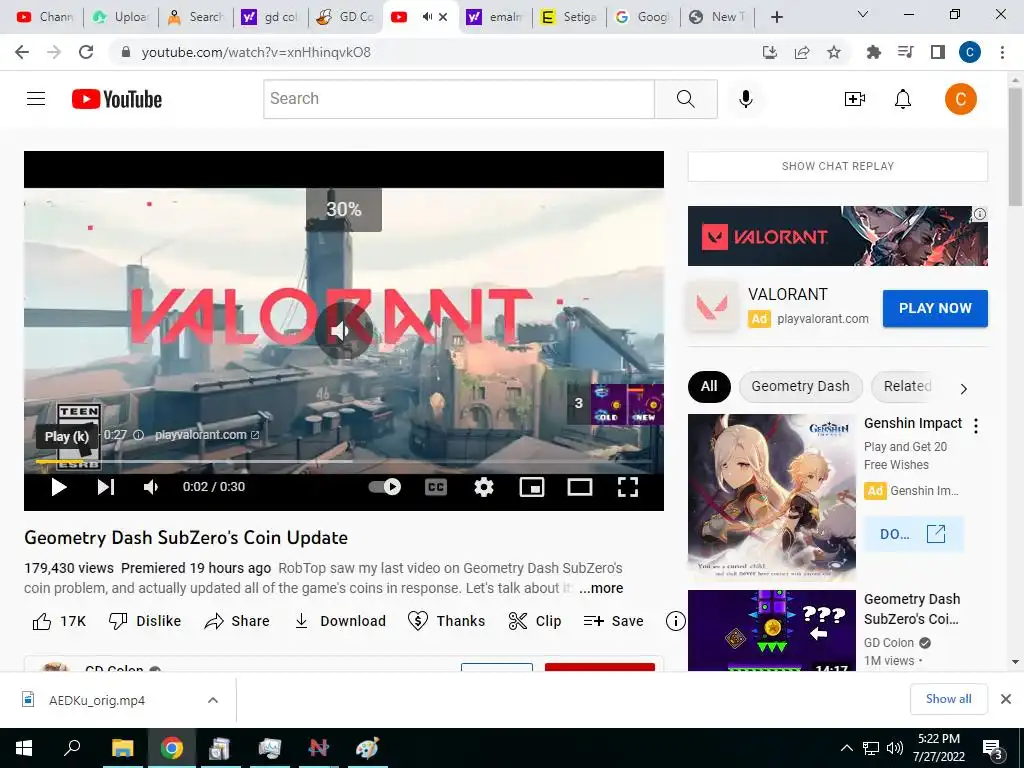Save video to a playlist
This screenshot has height=768, width=1024.
[613, 621]
